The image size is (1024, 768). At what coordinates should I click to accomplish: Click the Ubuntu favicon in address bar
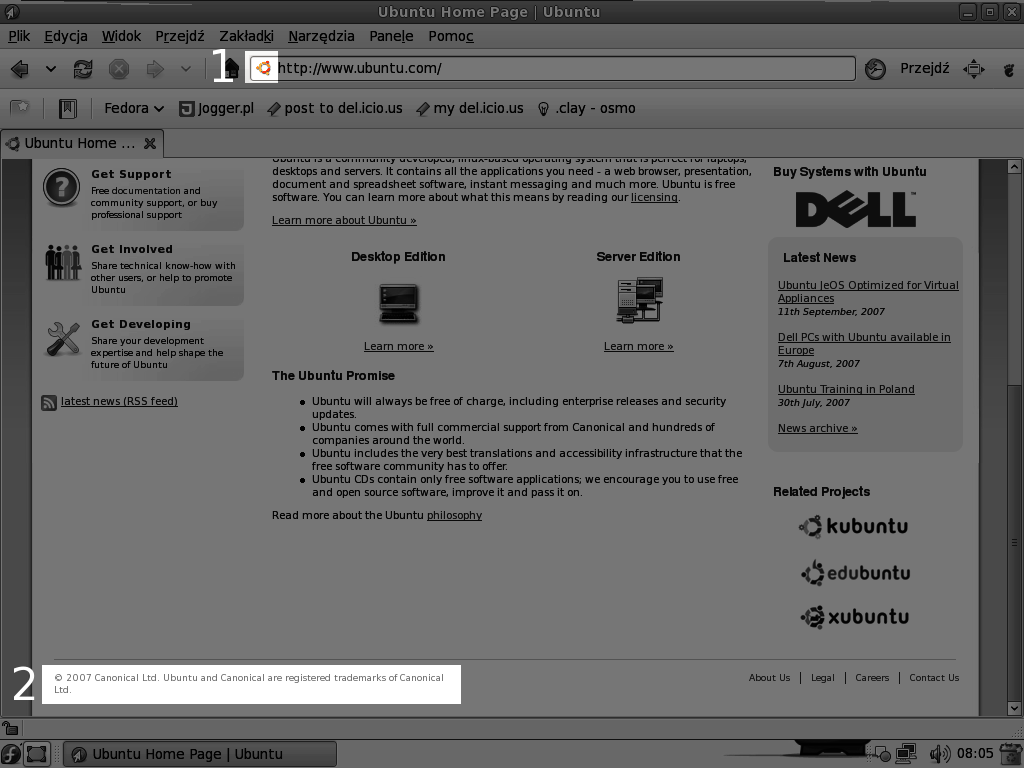pos(263,68)
